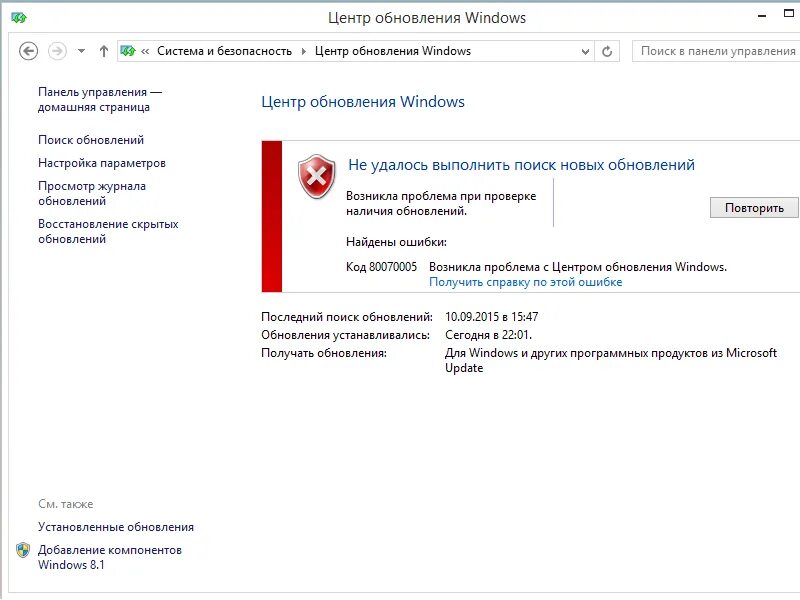Click Сегодня в 22:01 install time

point(488,335)
